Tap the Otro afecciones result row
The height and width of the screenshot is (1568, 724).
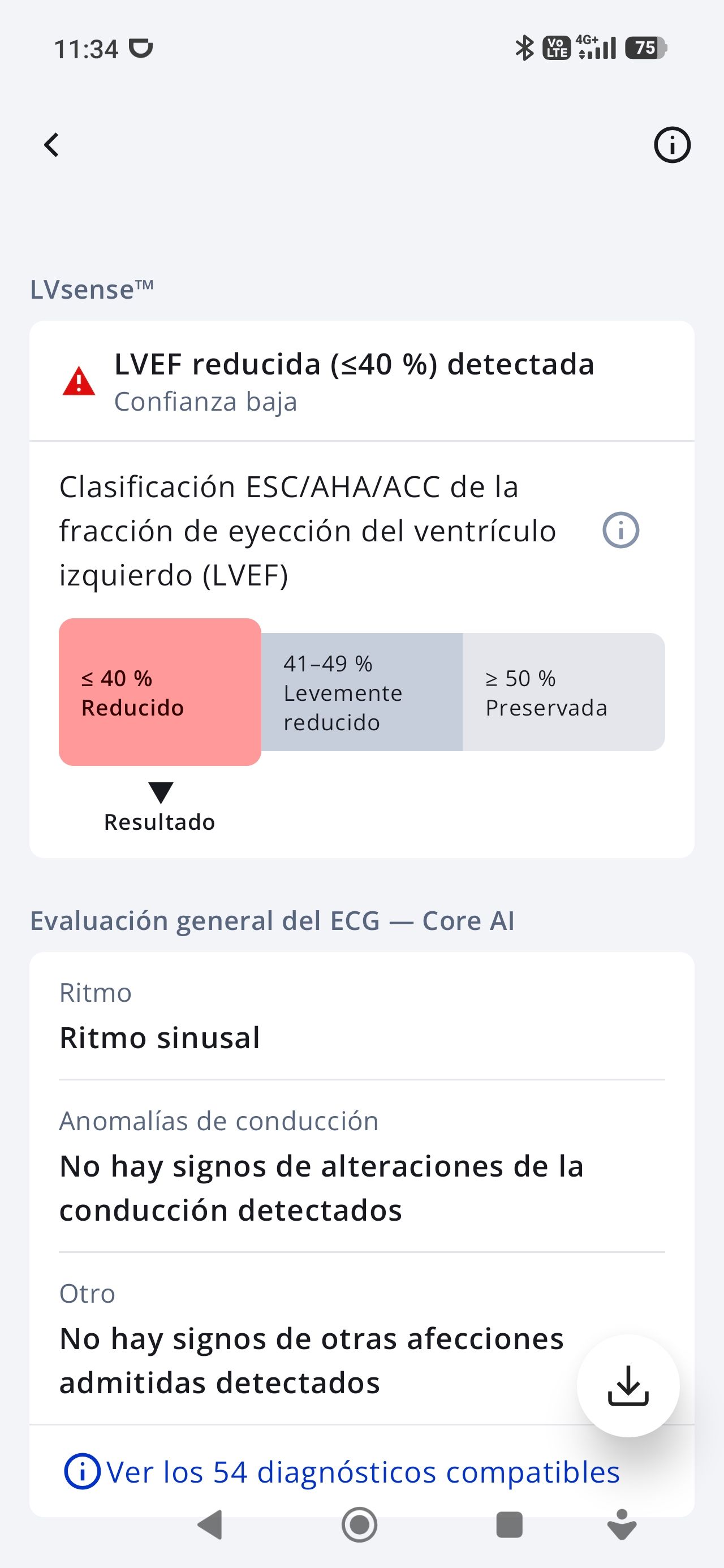(361, 1339)
